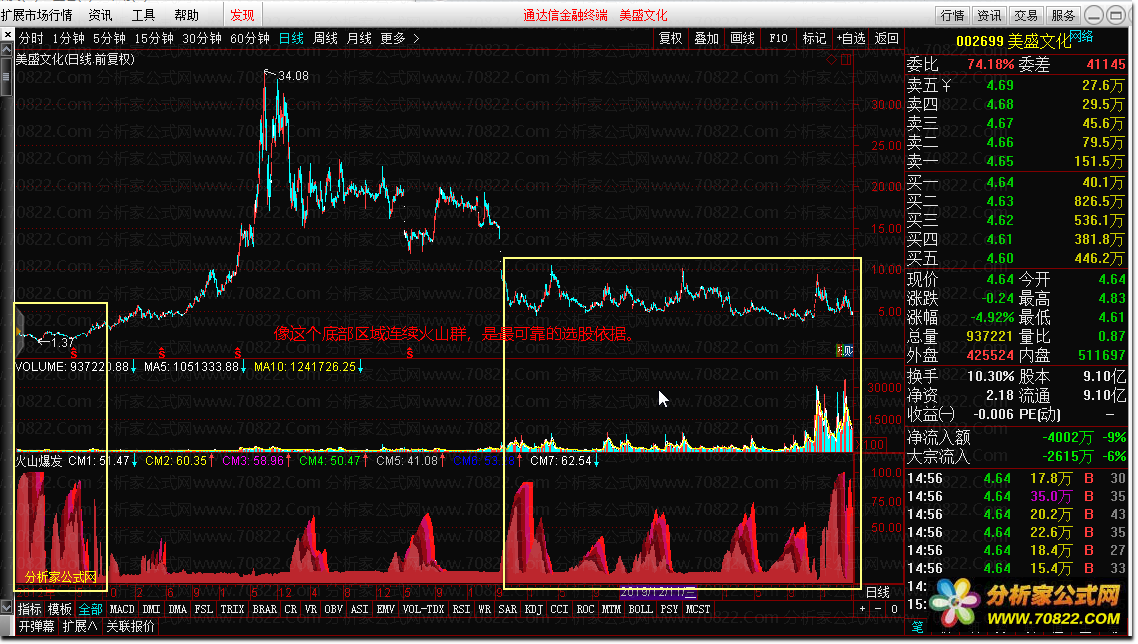The image size is (1138, 644).
Task: Click the 开弹幕 button
Action: click(x=36, y=626)
